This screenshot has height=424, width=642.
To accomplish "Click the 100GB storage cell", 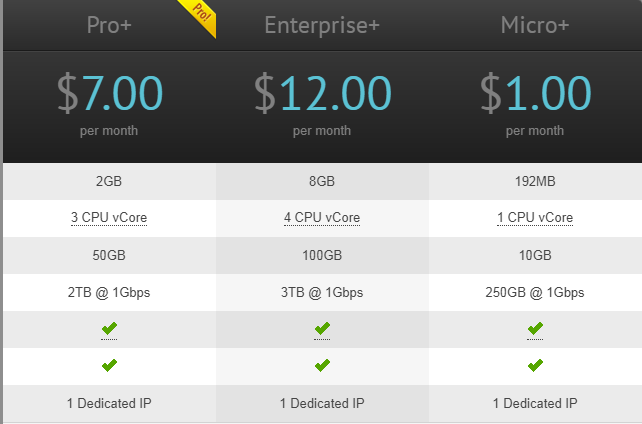I will tap(322, 255).
